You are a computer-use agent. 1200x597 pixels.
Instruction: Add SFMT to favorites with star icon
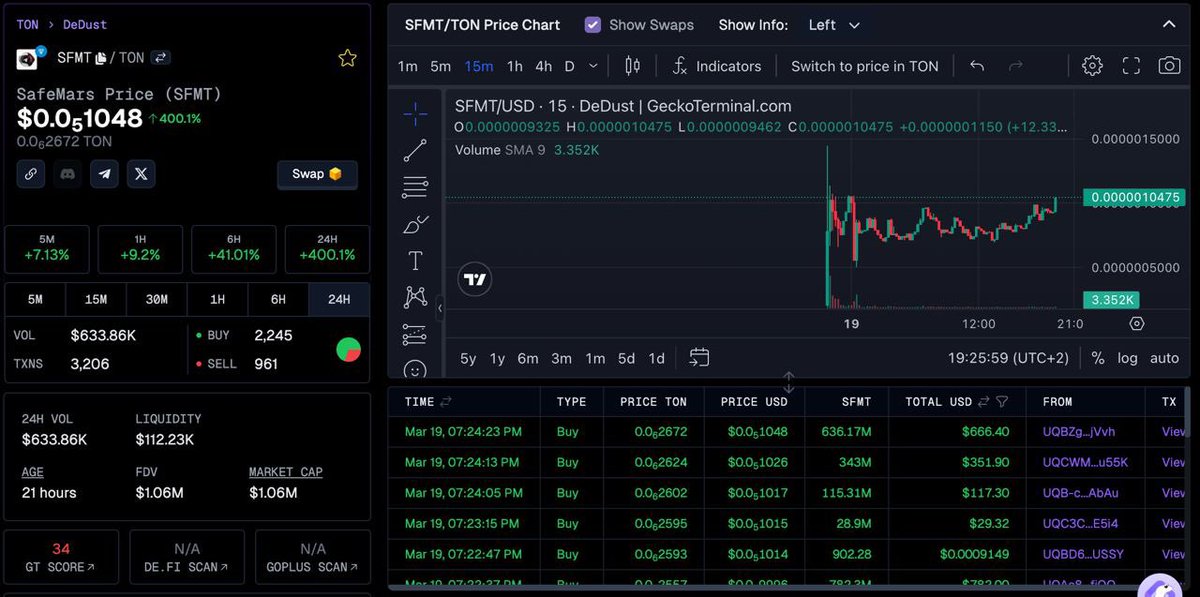pyautogui.click(x=347, y=58)
